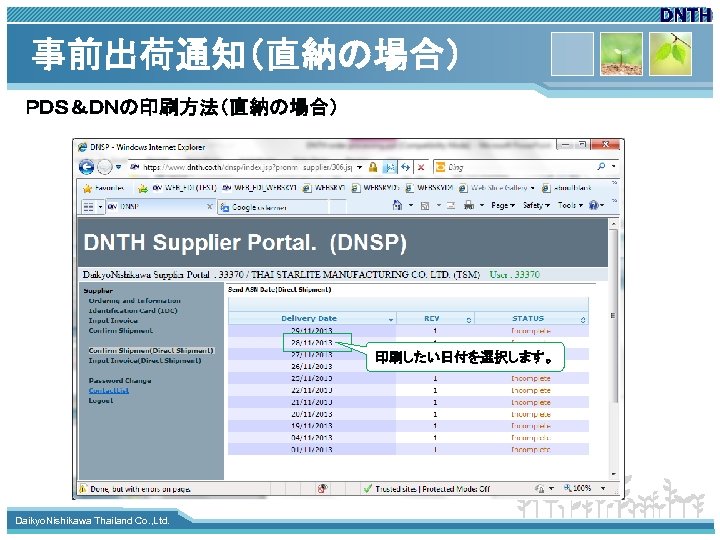This screenshot has width=720, height=540.
Task: Open the Password Change link
Action: tap(120, 381)
